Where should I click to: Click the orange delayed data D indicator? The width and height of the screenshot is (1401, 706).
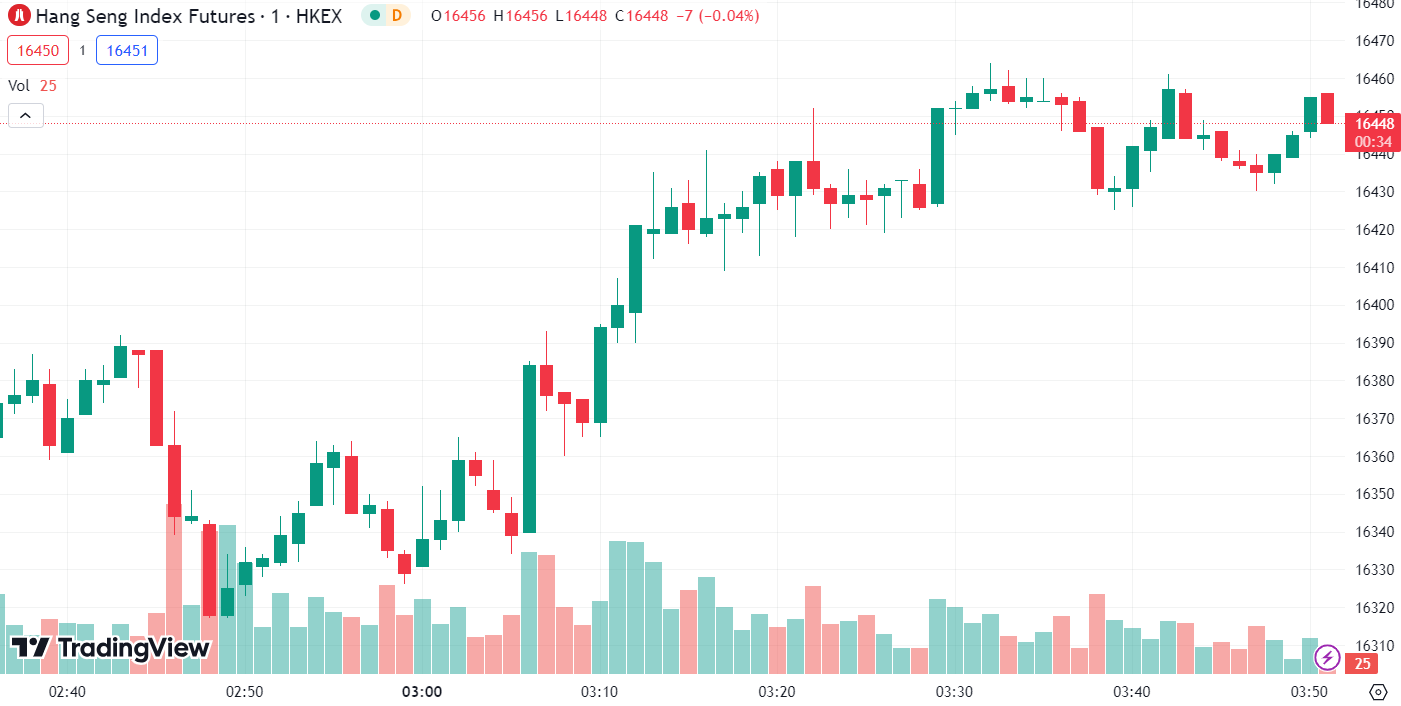tap(397, 16)
